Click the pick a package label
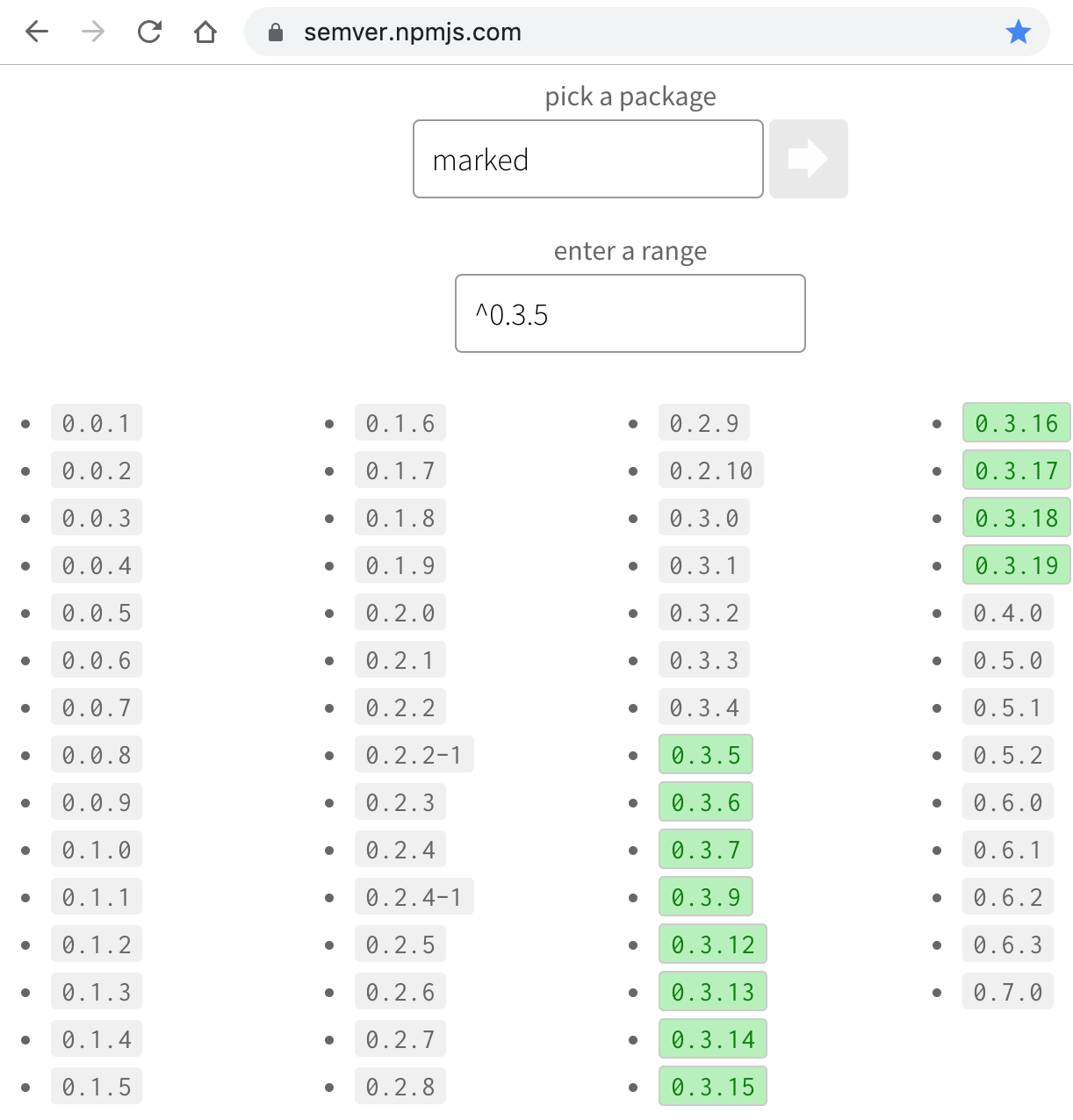Image resolution: width=1073 pixels, height=1120 pixels. 630,96
